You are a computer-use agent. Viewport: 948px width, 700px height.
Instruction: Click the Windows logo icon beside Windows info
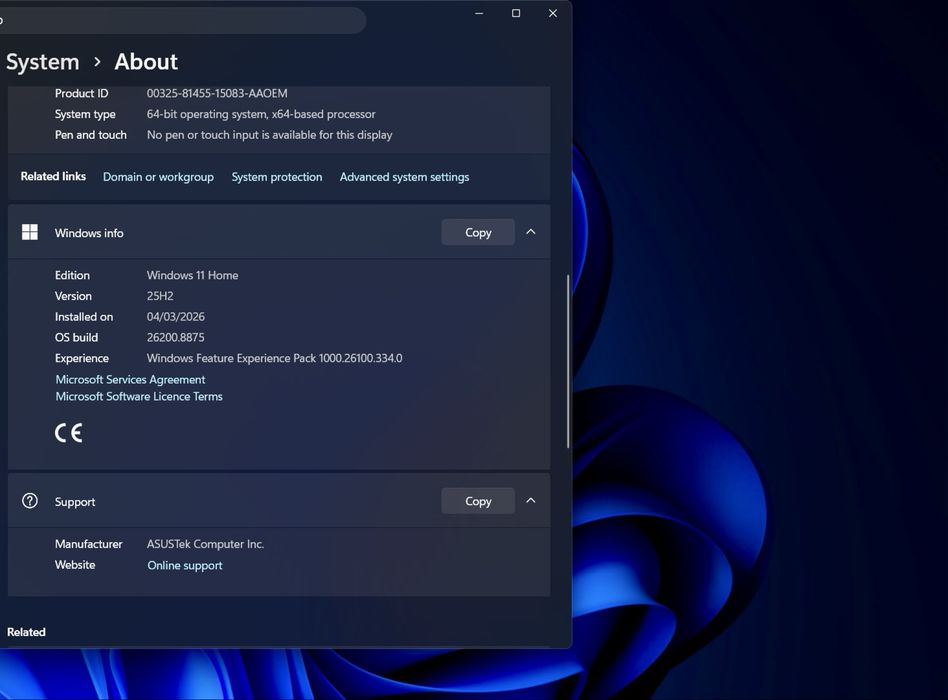point(30,232)
